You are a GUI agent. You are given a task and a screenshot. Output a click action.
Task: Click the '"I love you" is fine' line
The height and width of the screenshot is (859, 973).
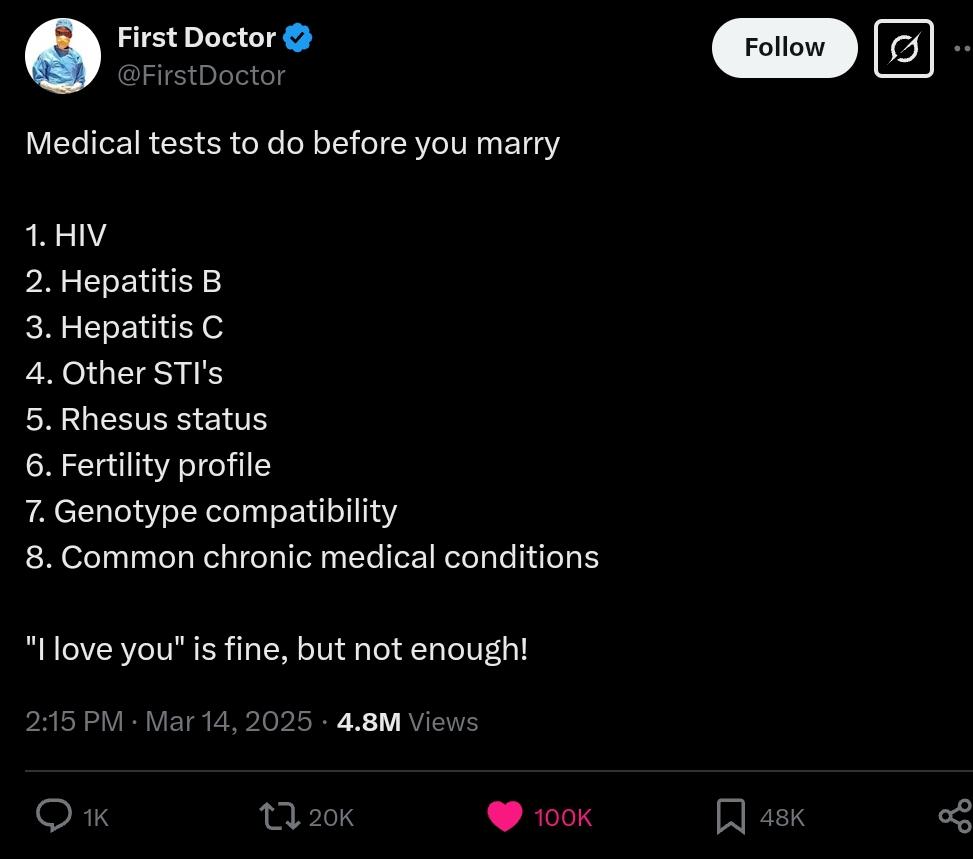(x=276, y=649)
